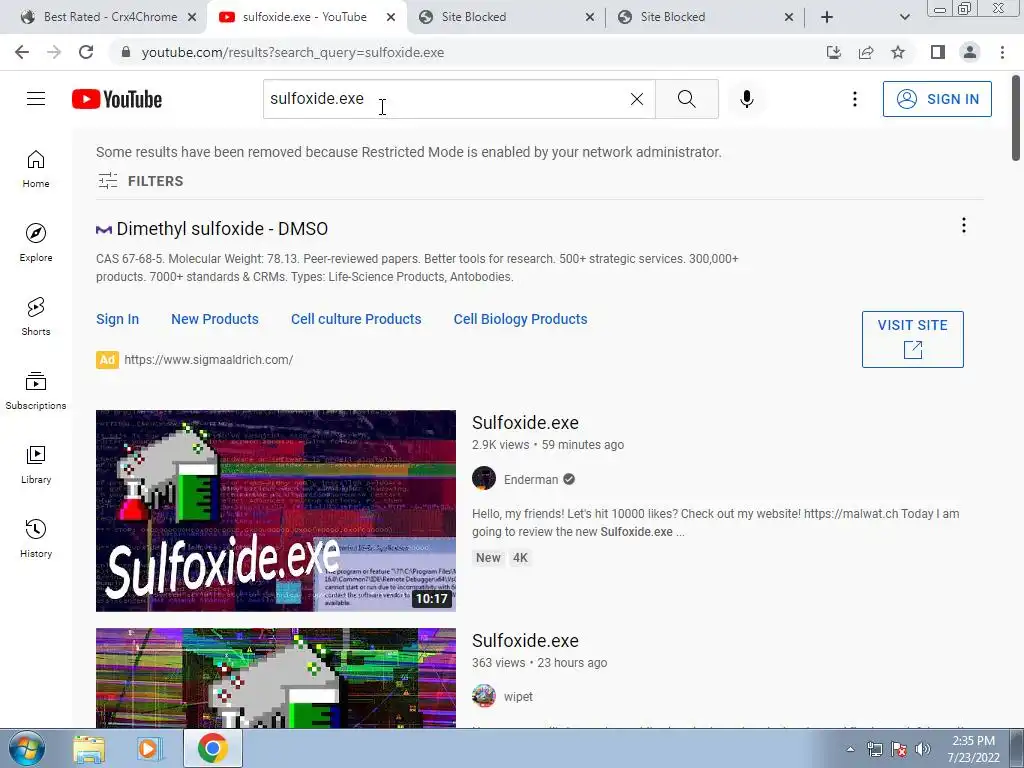Go to Home in the sidebar
The height and width of the screenshot is (768, 1024).
coord(36,169)
